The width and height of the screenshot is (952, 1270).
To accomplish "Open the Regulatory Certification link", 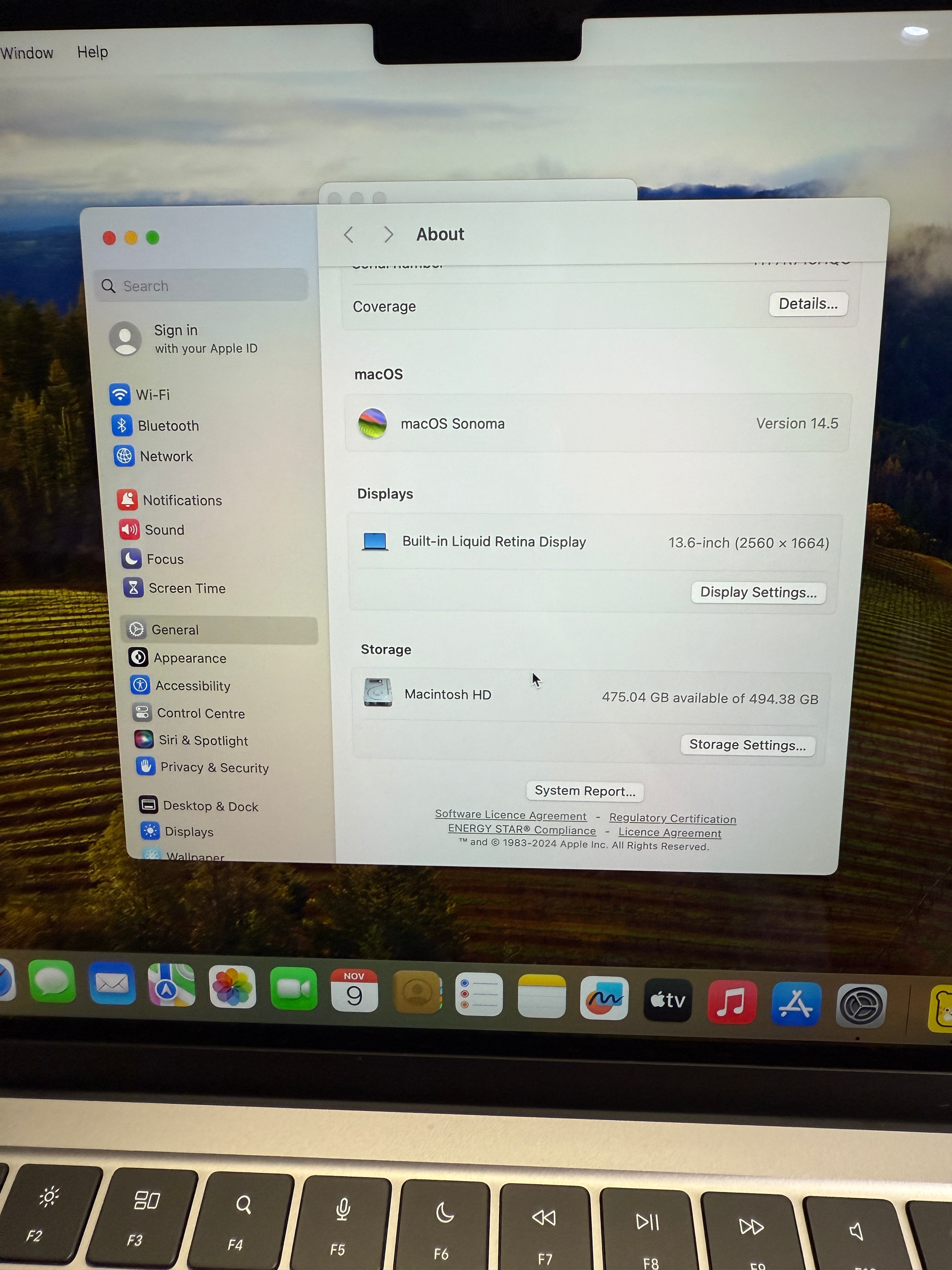I will [x=672, y=818].
